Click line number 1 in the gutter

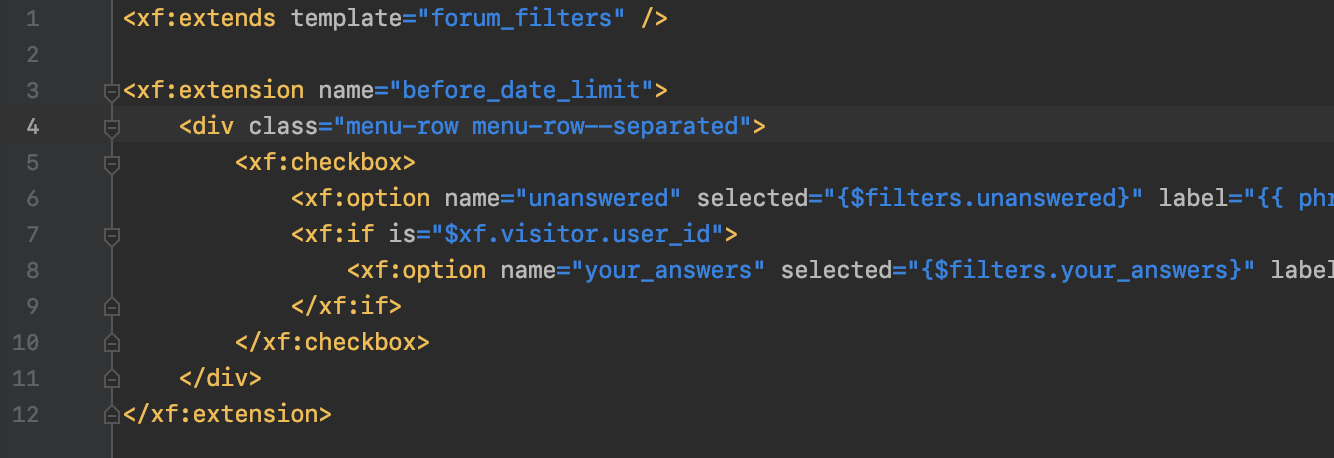[33, 19]
